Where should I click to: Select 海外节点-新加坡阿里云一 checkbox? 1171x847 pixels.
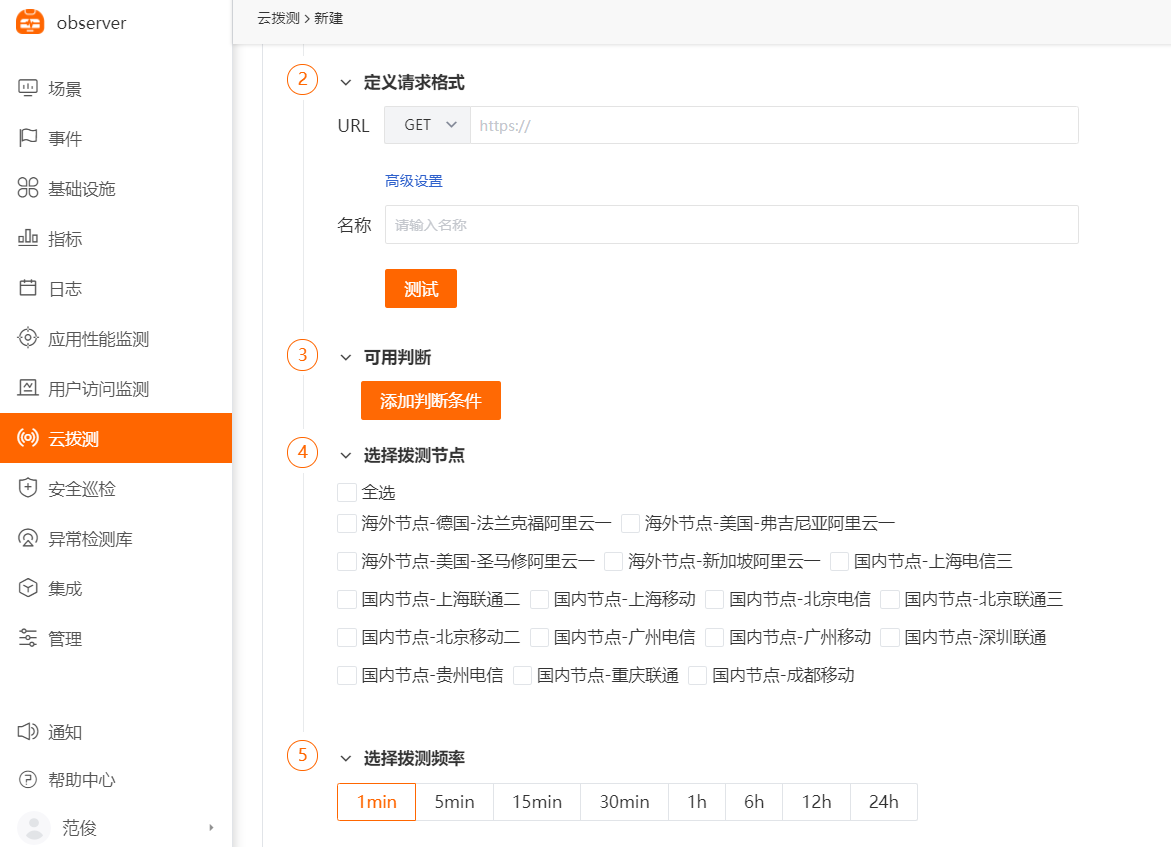click(613, 561)
